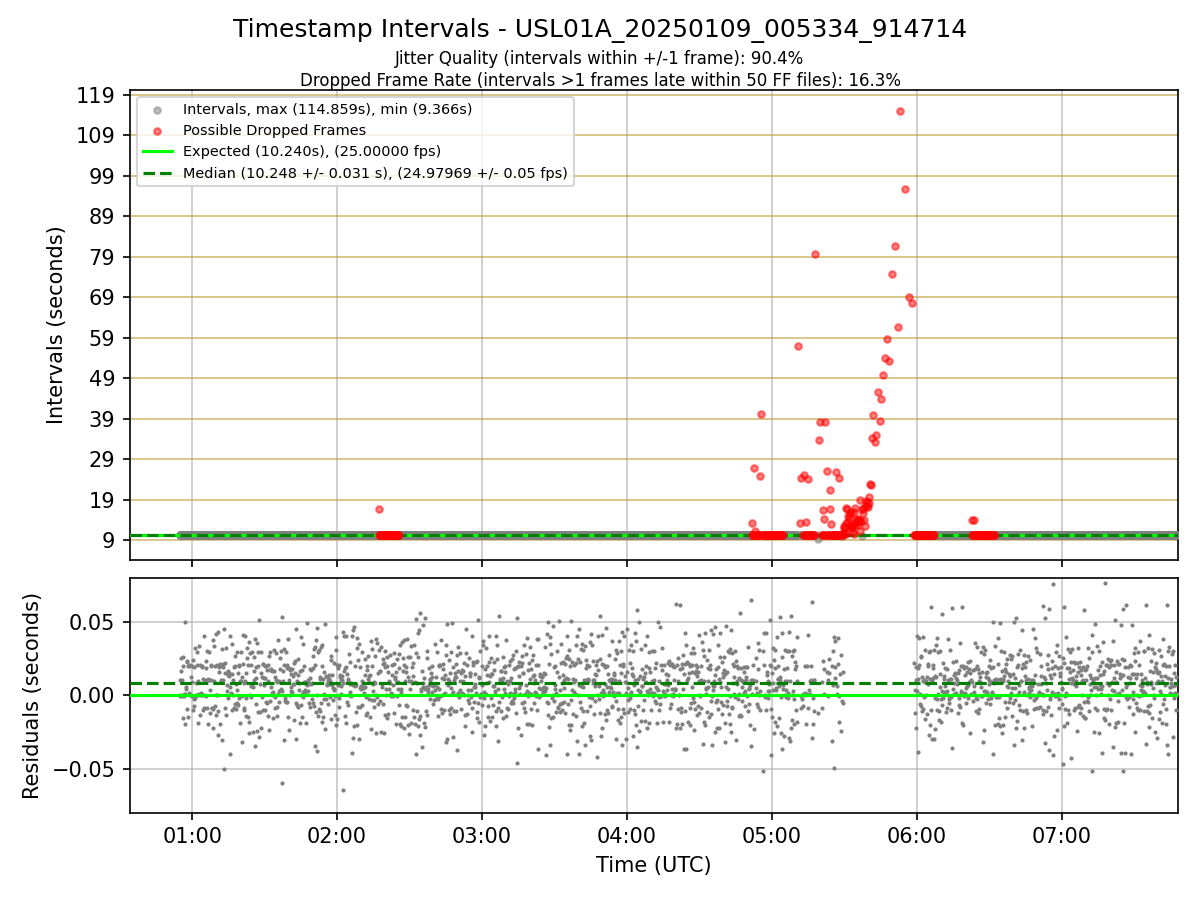Click the Jitter Quality 90.4% subtitle line
The image size is (1200, 900).
pyautogui.click(x=599, y=59)
